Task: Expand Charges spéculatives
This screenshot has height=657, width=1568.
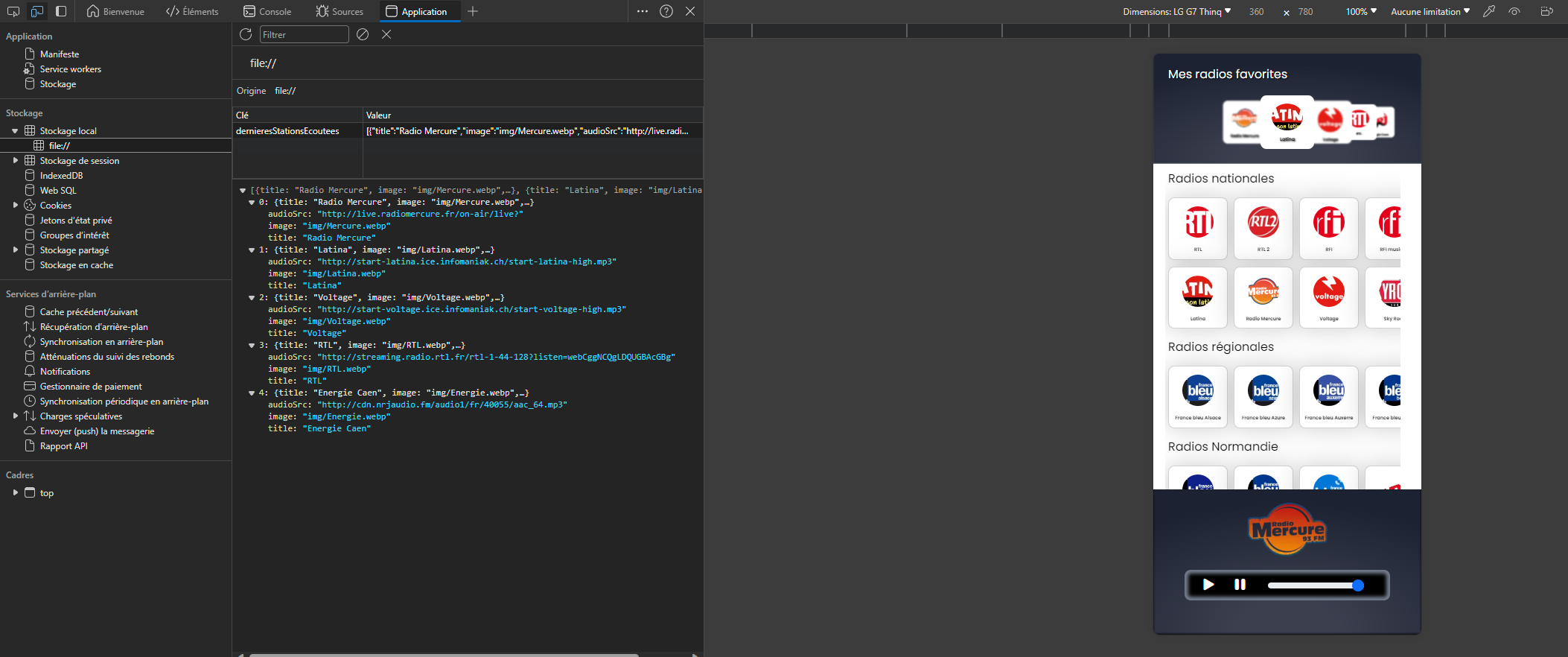Action: [15, 416]
